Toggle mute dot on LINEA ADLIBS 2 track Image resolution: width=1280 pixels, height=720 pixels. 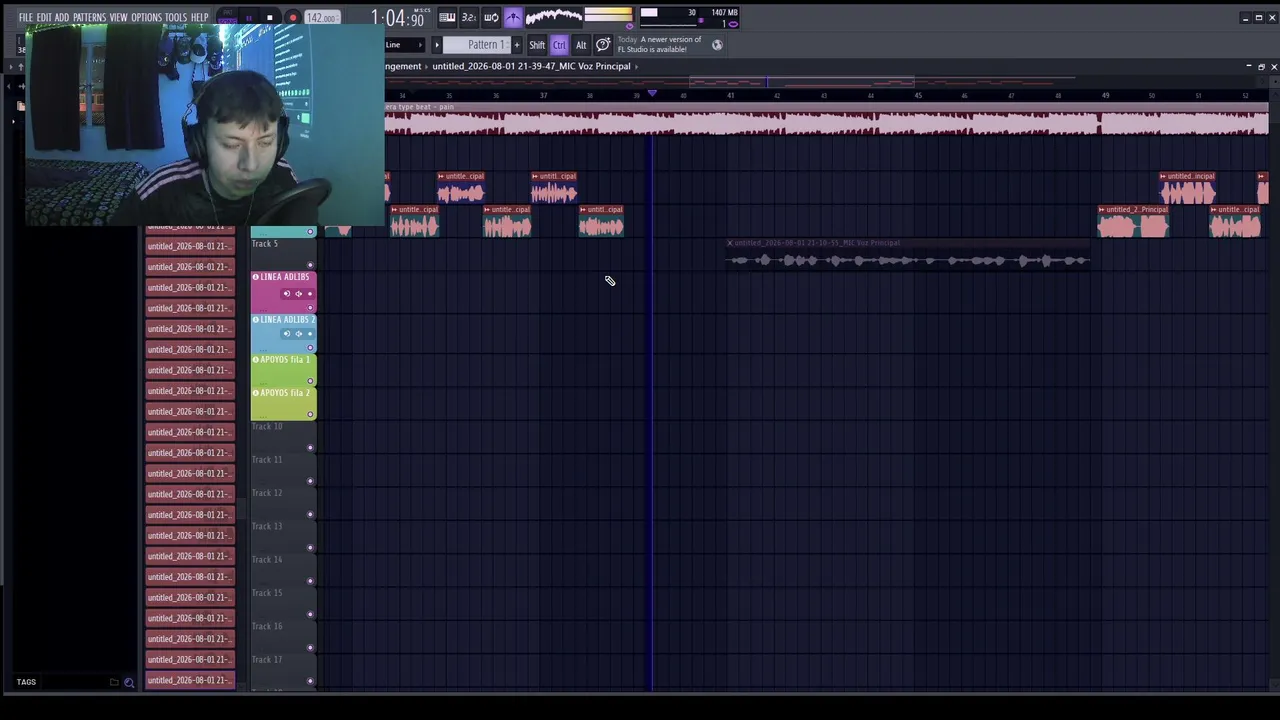310,348
